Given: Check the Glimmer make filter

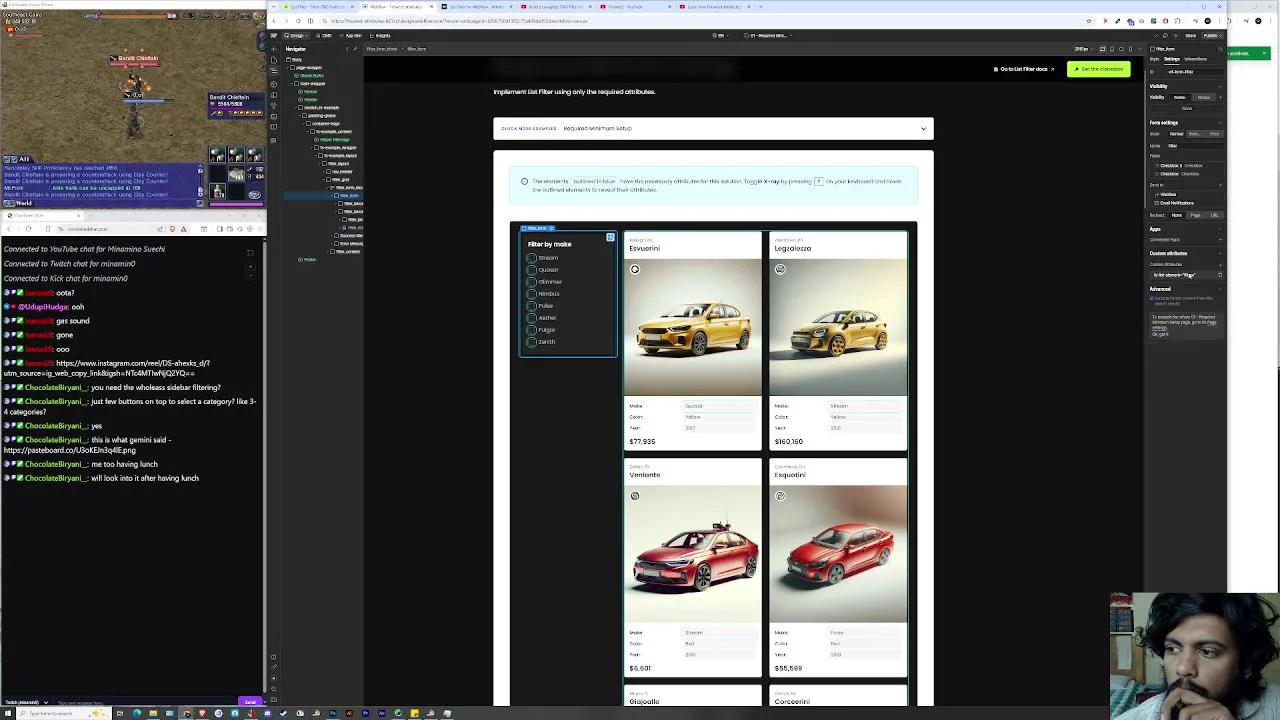Looking at the screenshot, I should pyautogui.click(x=531, y=282).
